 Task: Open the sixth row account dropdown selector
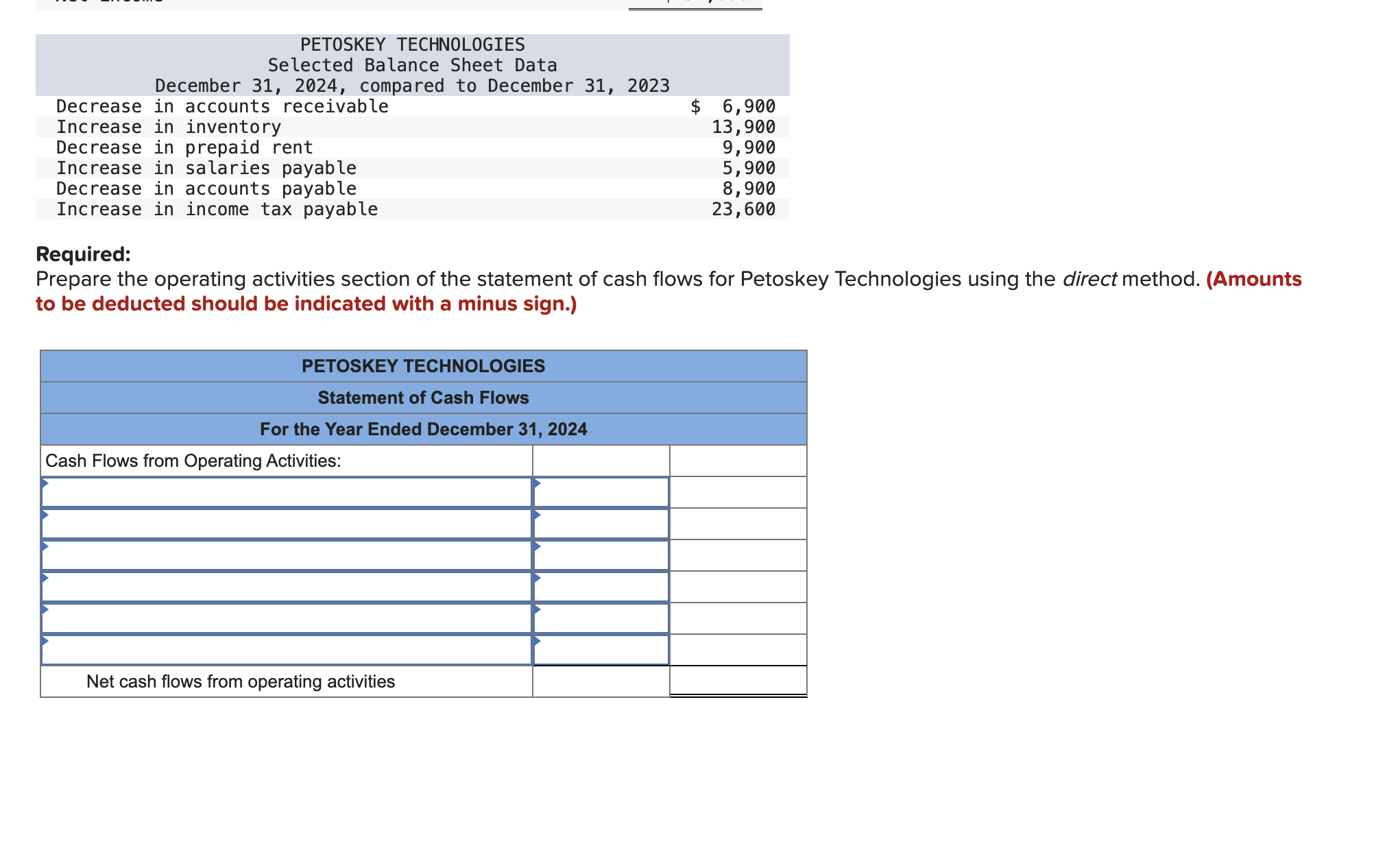(288, 650)
